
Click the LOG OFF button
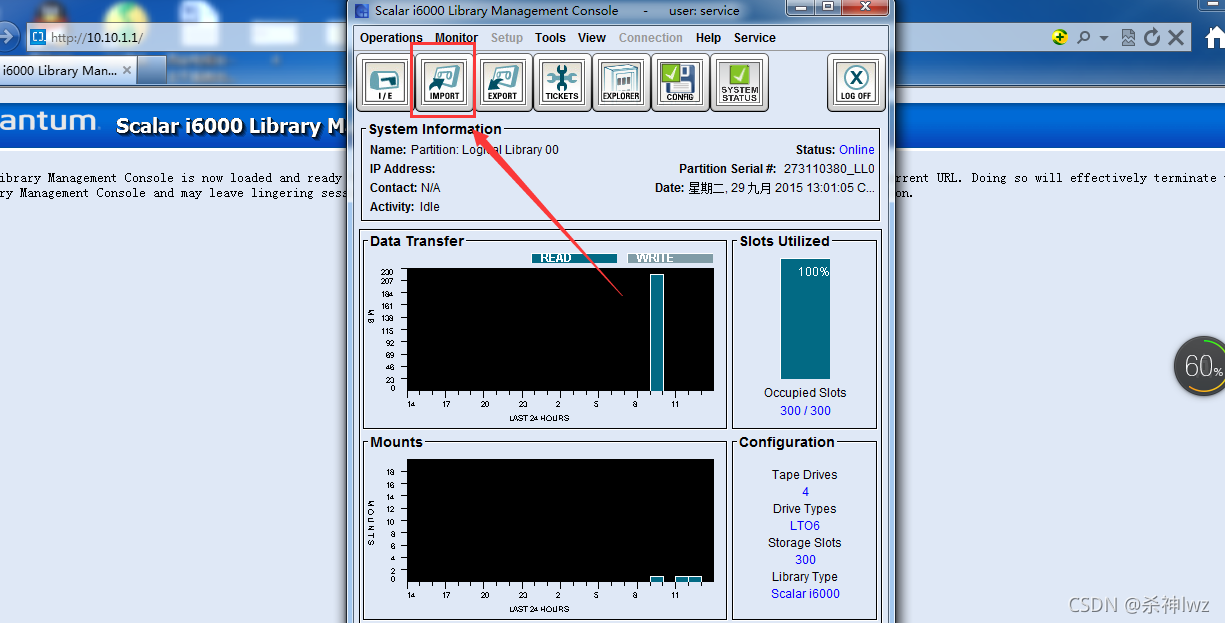tap(856, 82)
